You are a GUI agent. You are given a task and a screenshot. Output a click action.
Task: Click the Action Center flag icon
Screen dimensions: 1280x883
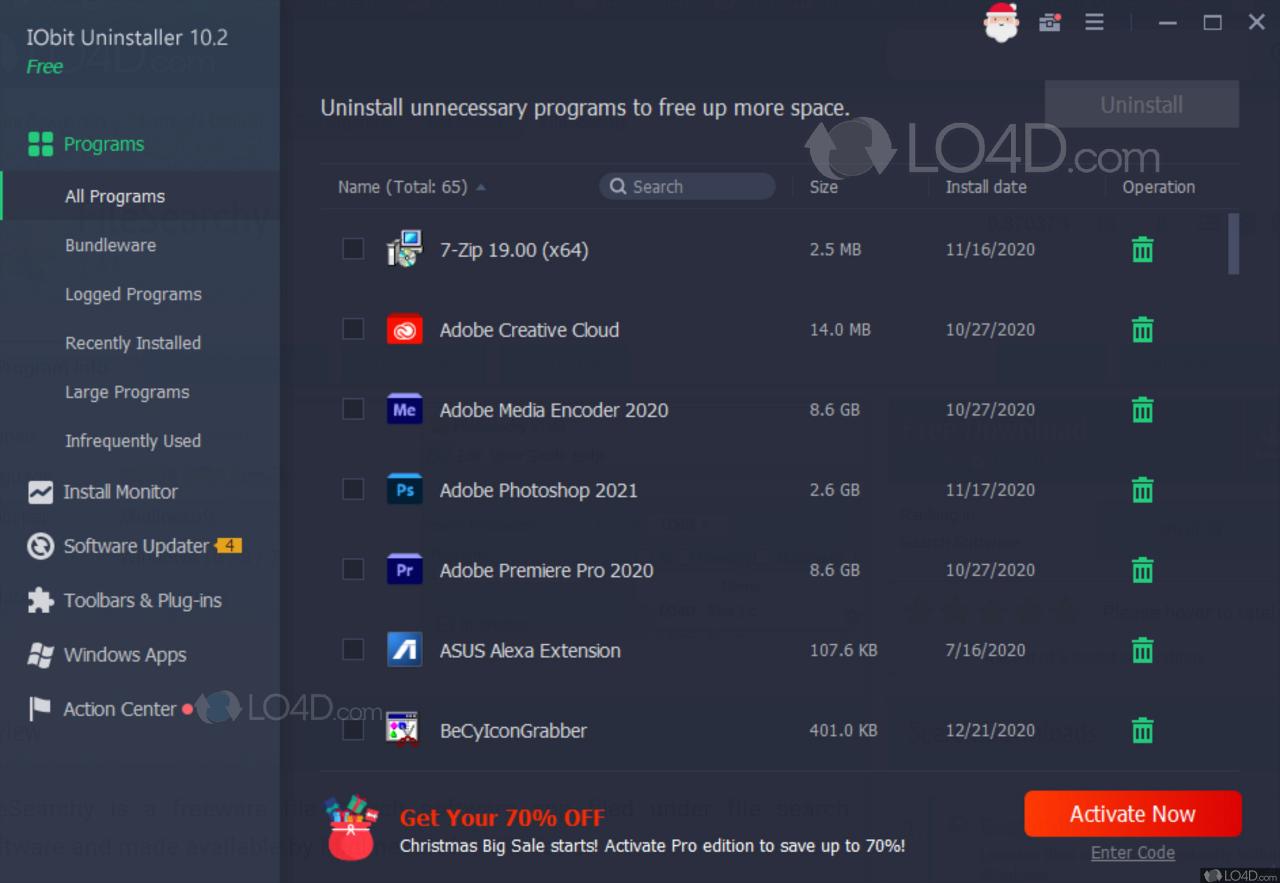[40, 709]
